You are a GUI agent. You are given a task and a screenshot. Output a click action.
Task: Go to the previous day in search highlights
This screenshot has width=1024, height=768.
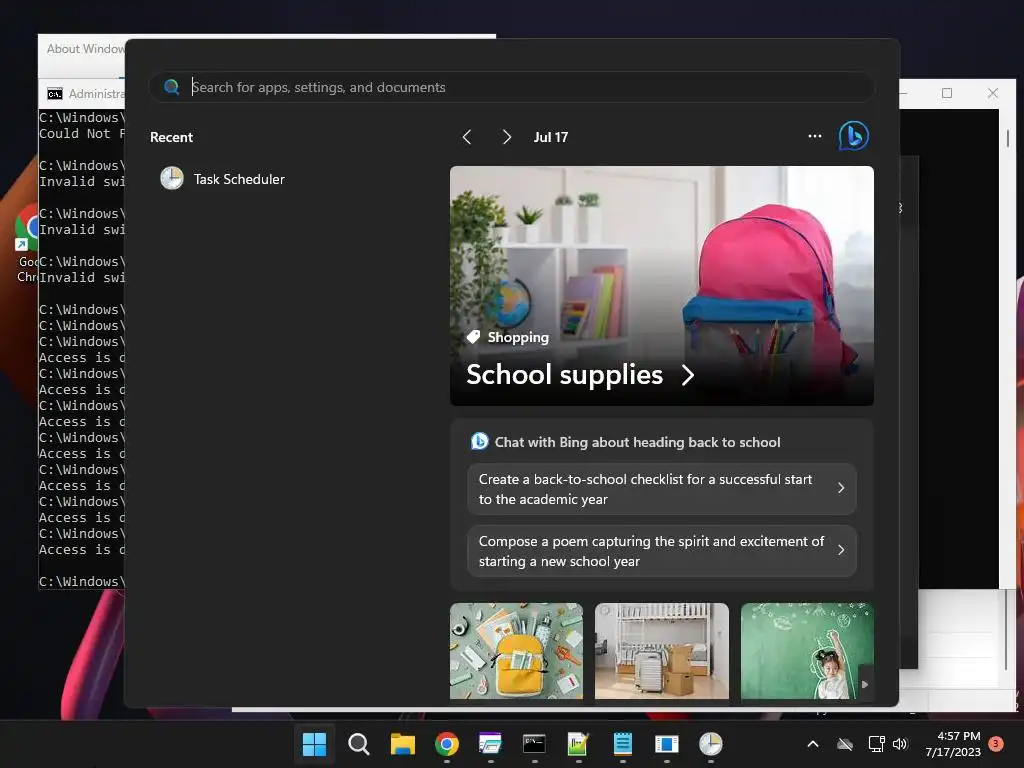click(467, 137)
